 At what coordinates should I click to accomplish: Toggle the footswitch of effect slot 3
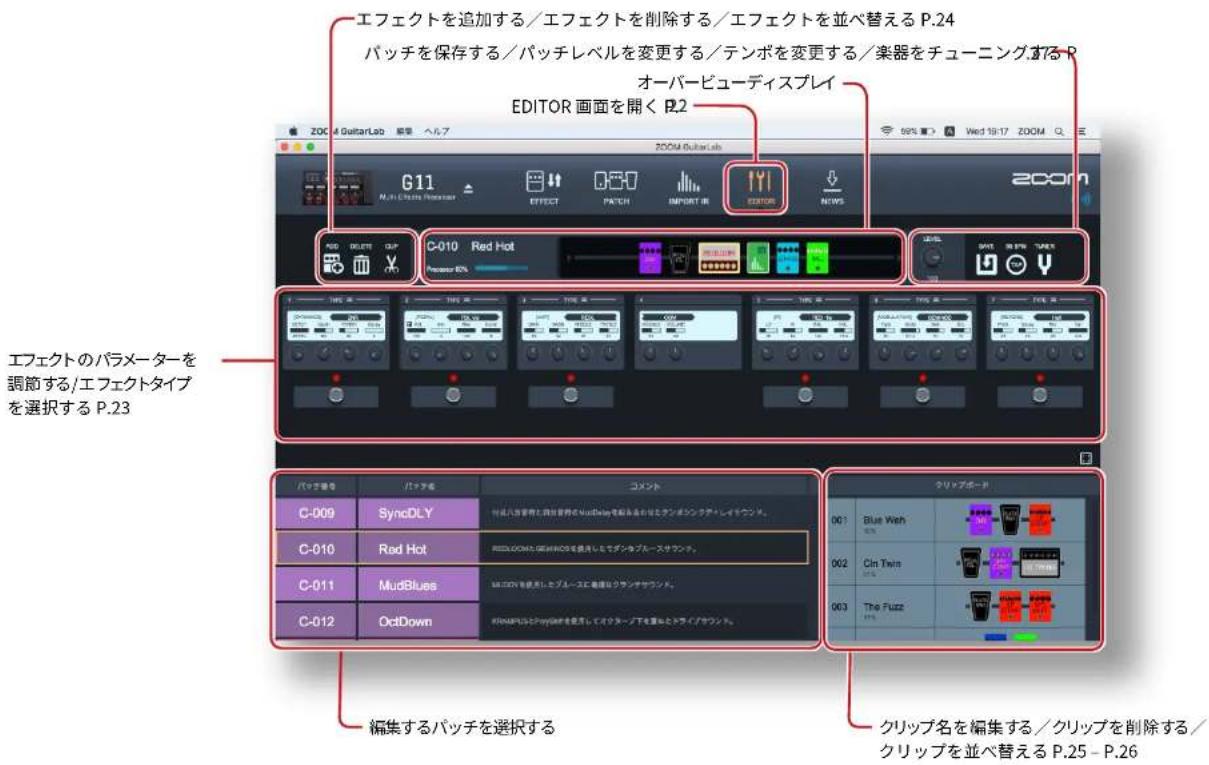pos(570,396)
